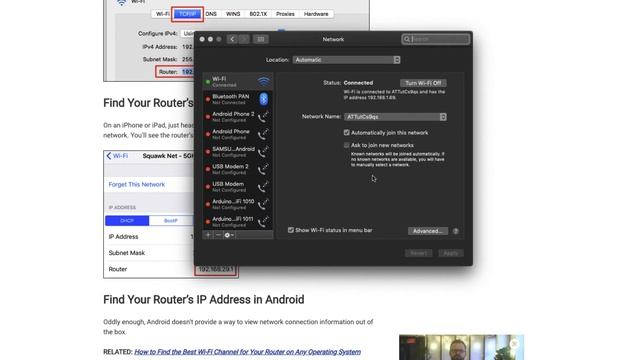This screenshot has height=360, width=640.
Task: Select the WINS tab in article image
Action: [233, 14]
